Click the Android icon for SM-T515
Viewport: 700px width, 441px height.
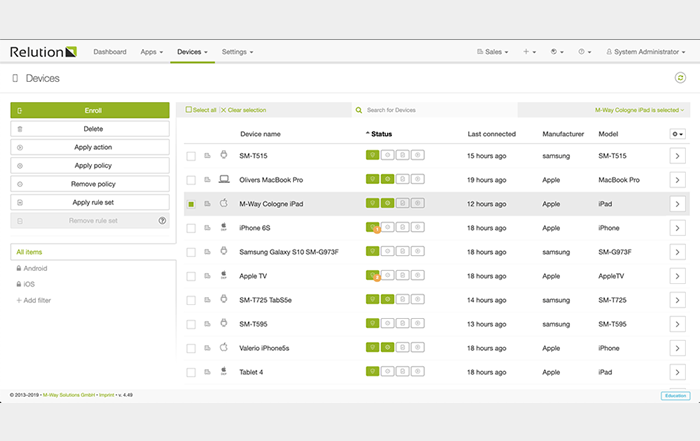[224, 155]
